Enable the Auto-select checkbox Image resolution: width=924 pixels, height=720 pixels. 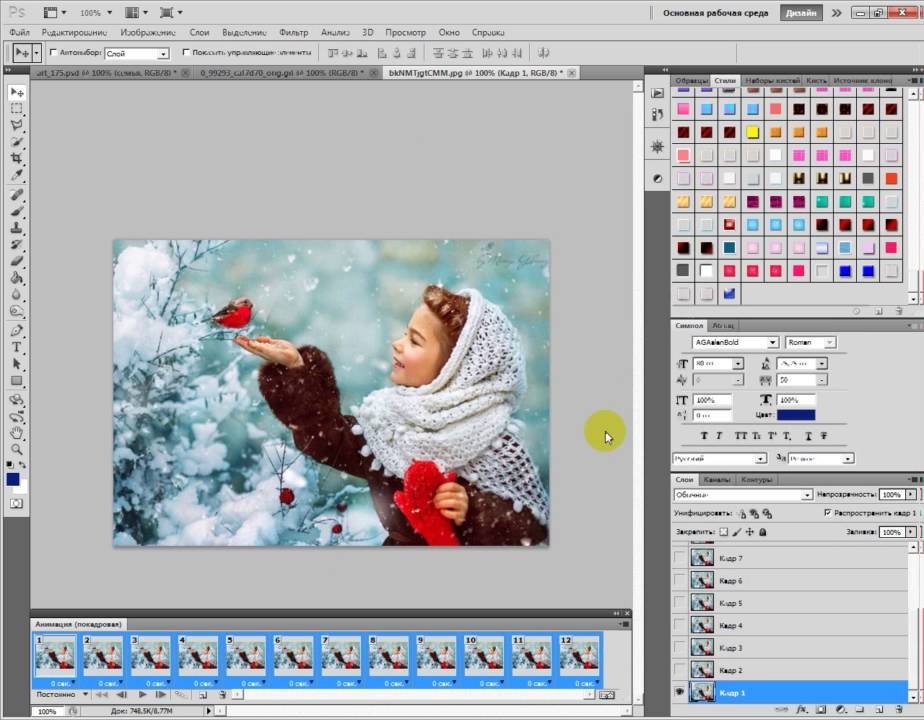(x=54, y=52)
